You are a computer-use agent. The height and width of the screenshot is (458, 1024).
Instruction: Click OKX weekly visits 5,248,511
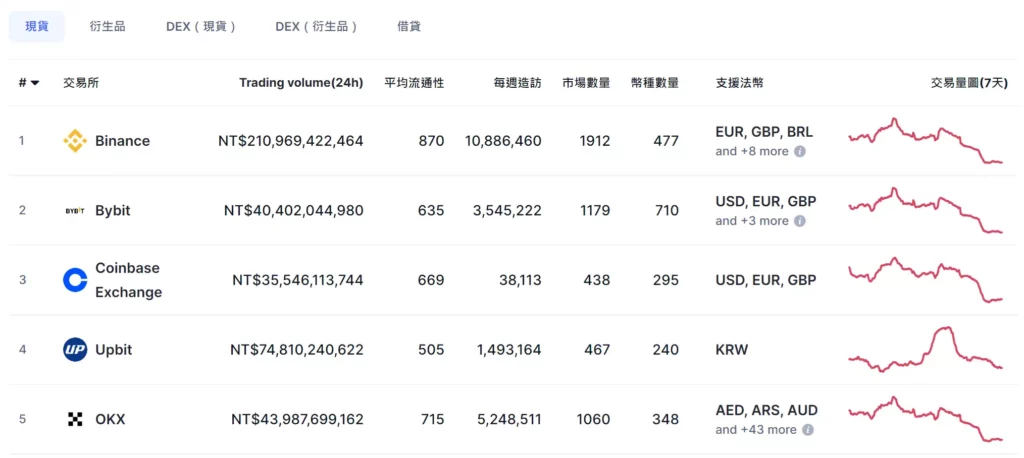507,419
